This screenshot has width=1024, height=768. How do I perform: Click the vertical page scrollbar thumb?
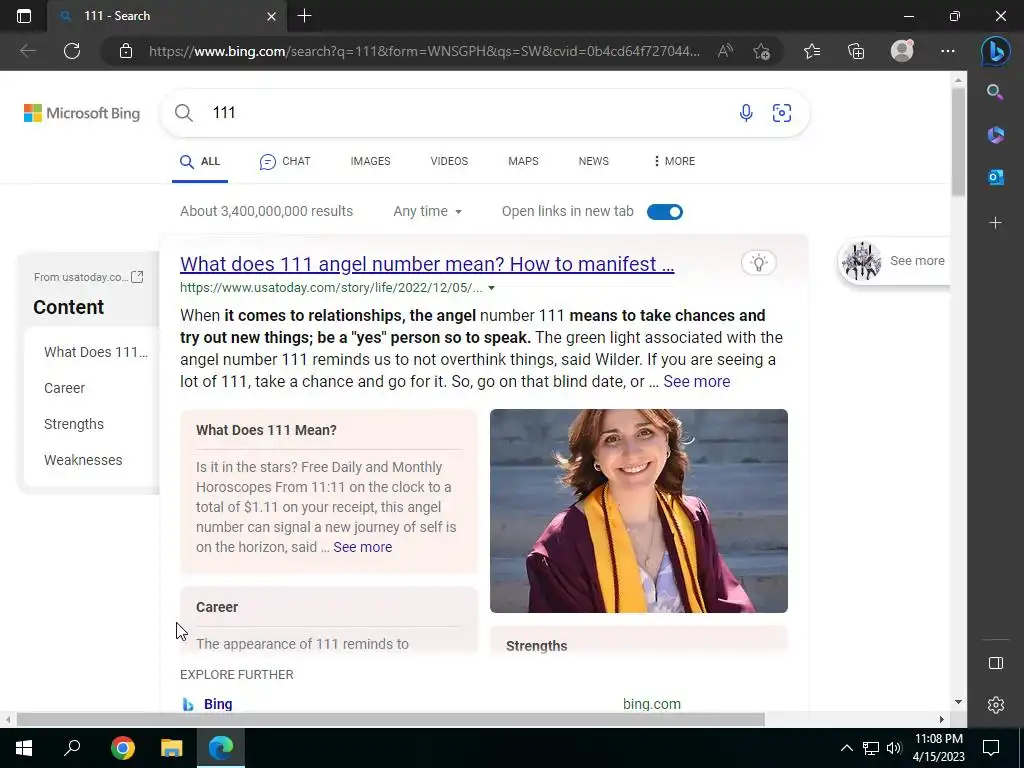tap(958, 142)
